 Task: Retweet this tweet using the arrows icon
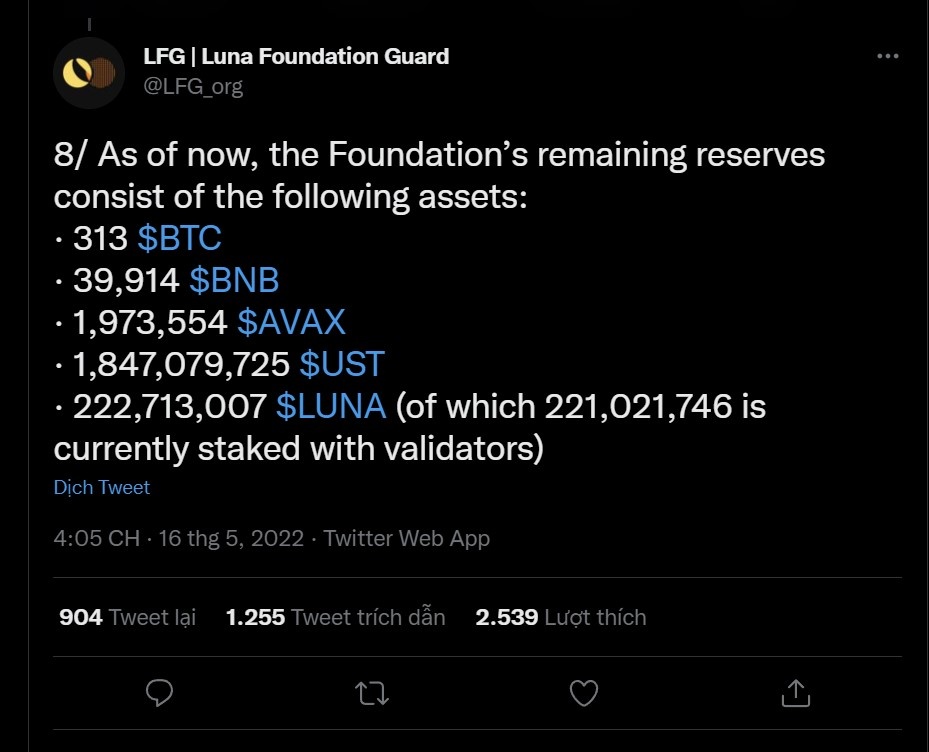coord(372,692)
